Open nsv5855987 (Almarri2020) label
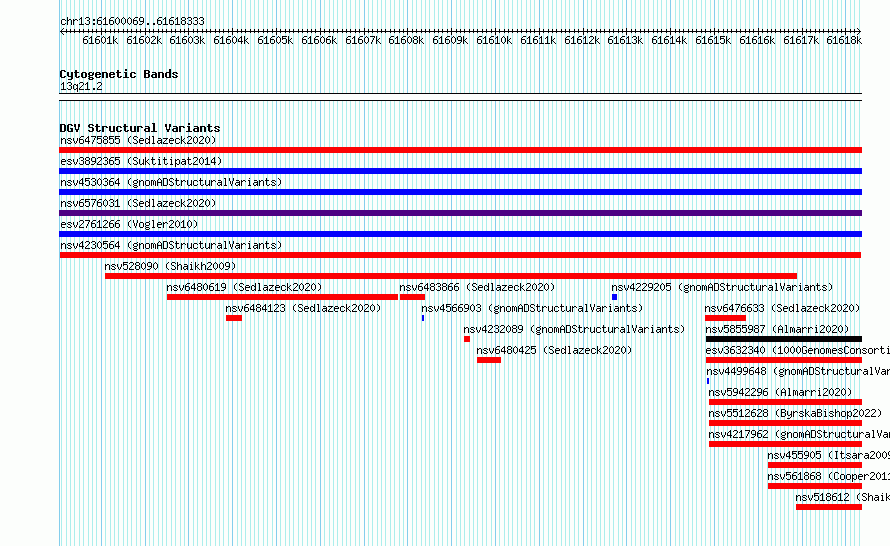The width and height of the screenshot is (890, 546). click(x=777, y=329)
